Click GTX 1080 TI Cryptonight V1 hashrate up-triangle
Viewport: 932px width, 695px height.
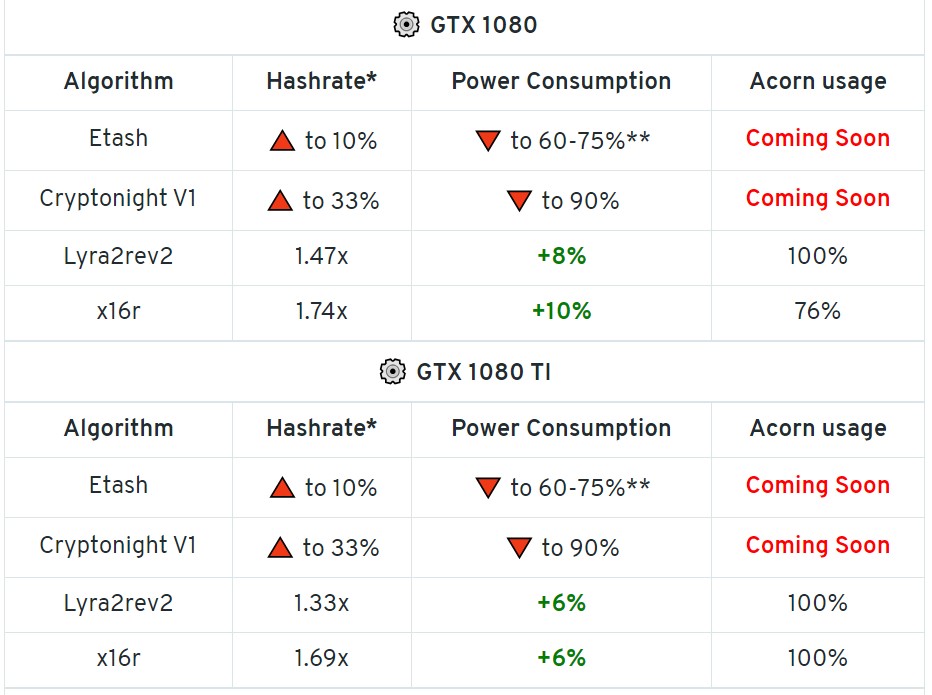click(280, 548)
